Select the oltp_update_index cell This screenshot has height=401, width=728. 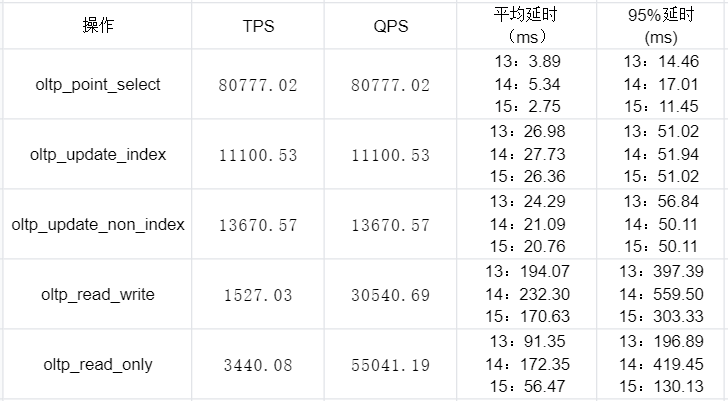point(98,154)
